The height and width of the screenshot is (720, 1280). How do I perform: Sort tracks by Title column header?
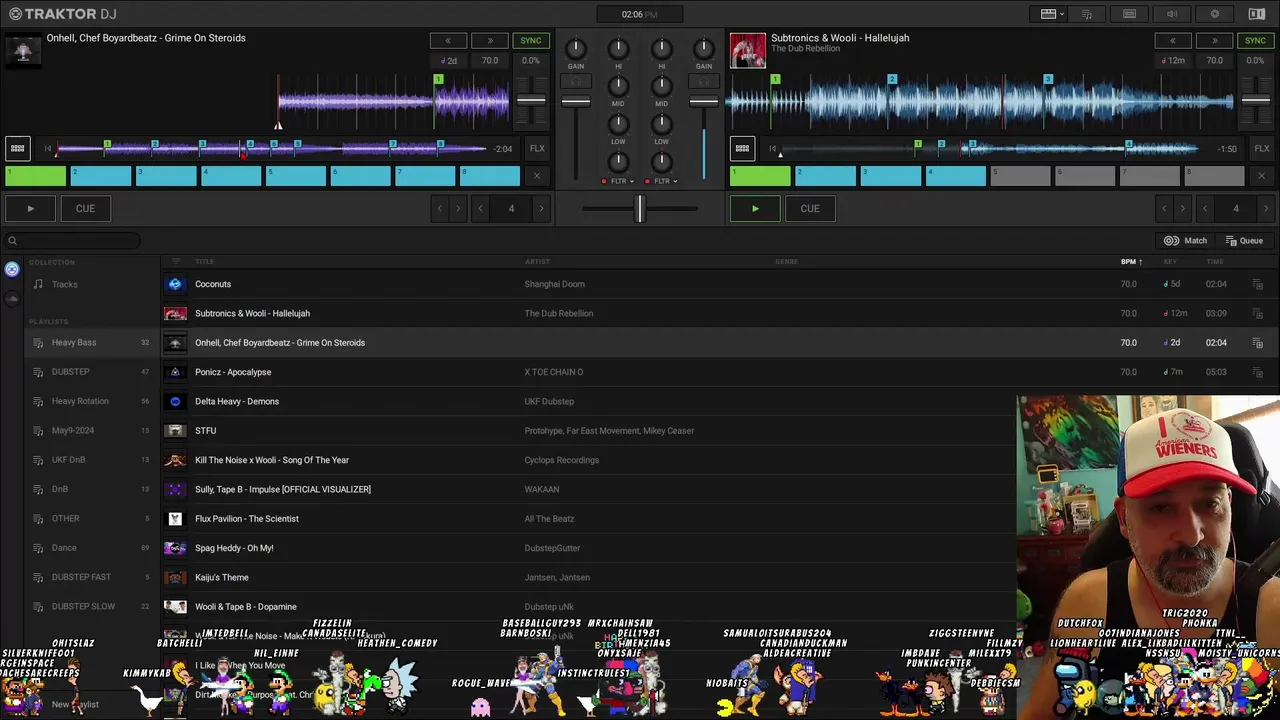(204, 262)
